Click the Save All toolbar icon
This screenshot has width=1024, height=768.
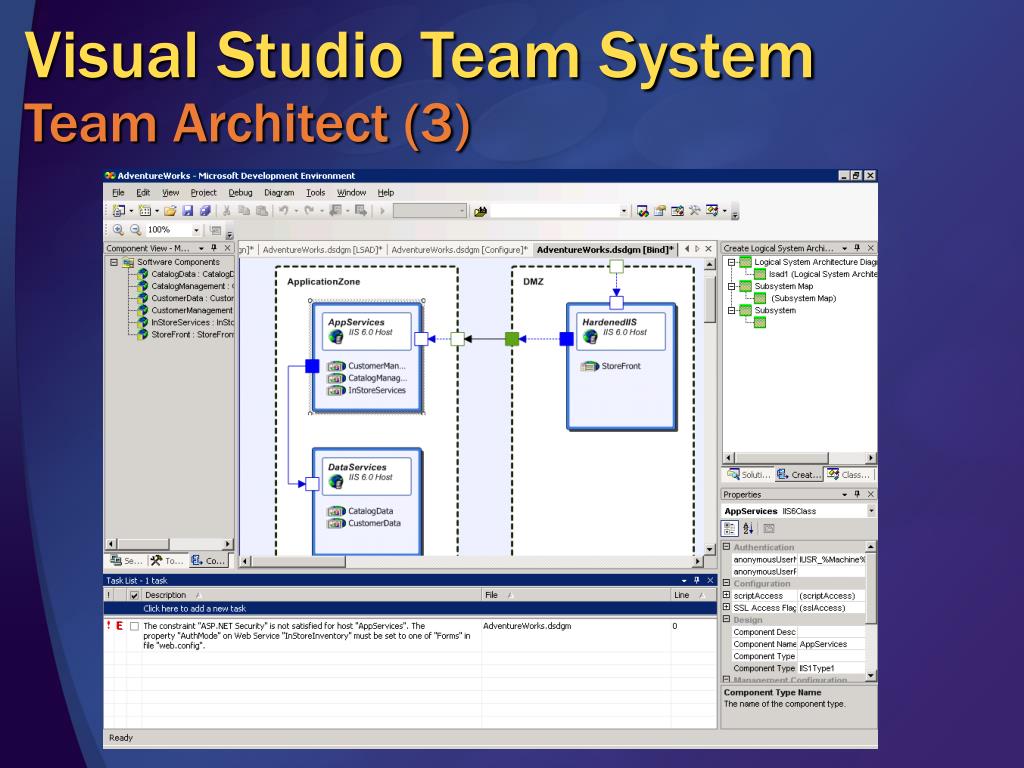pyautogui.click(x=205, y=211)
